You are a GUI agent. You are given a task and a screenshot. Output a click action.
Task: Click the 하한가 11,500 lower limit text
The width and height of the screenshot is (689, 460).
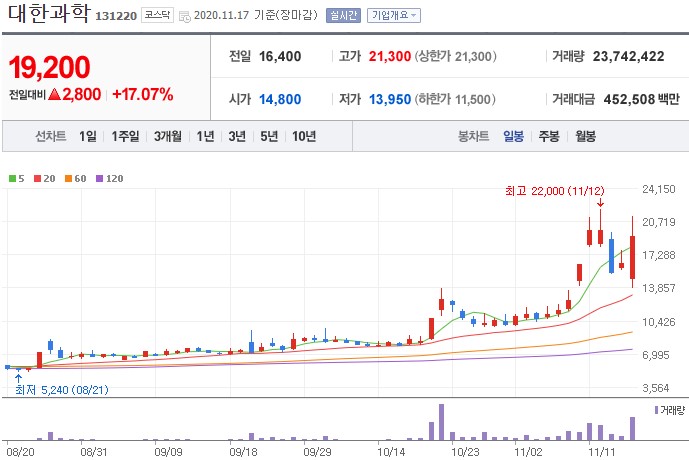[455, 99]
